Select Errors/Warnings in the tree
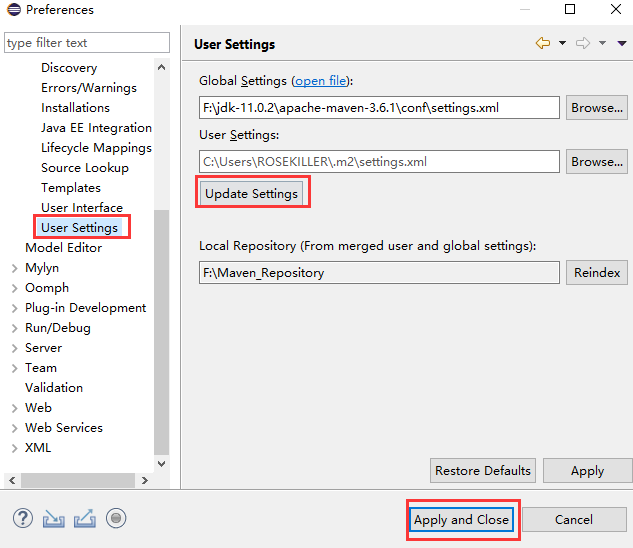Screen dimensions: 633x548 [89, 88]
